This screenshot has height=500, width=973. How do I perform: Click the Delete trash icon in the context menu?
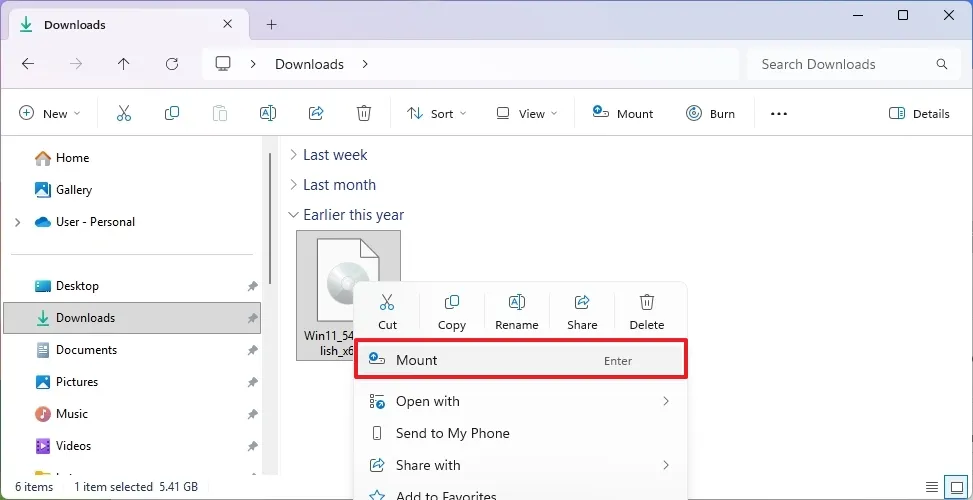point(647,311)
